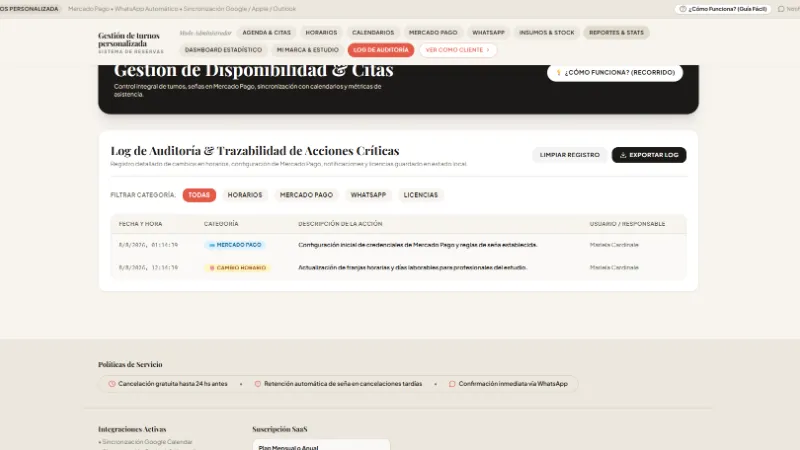Screen dimensions: 800x450
Task: Filter log by Todas category
Action: [199, 195]
